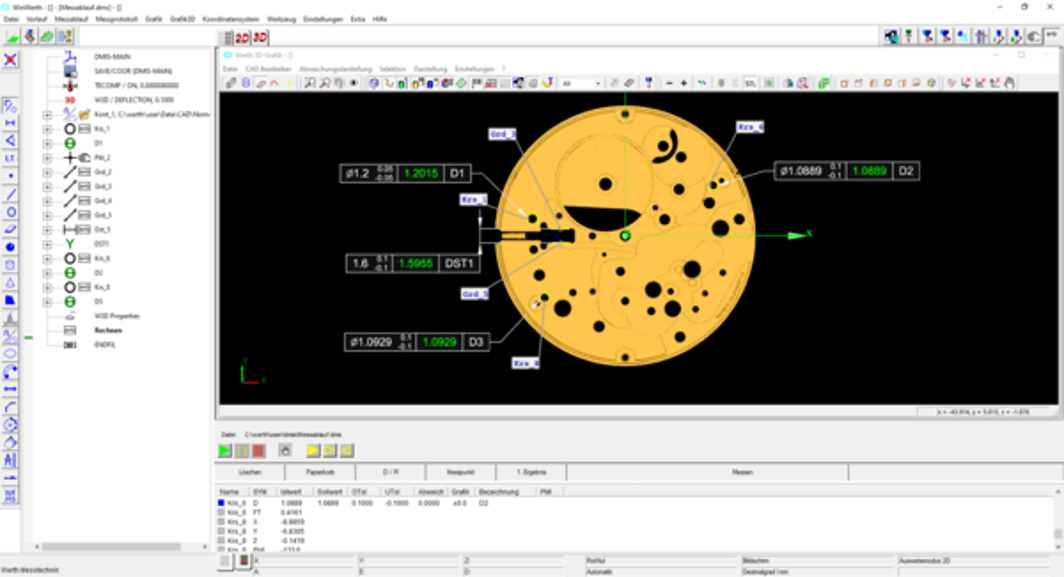Click the D / R button
The image size is (1064, 577).
click(x=391, y=472)
